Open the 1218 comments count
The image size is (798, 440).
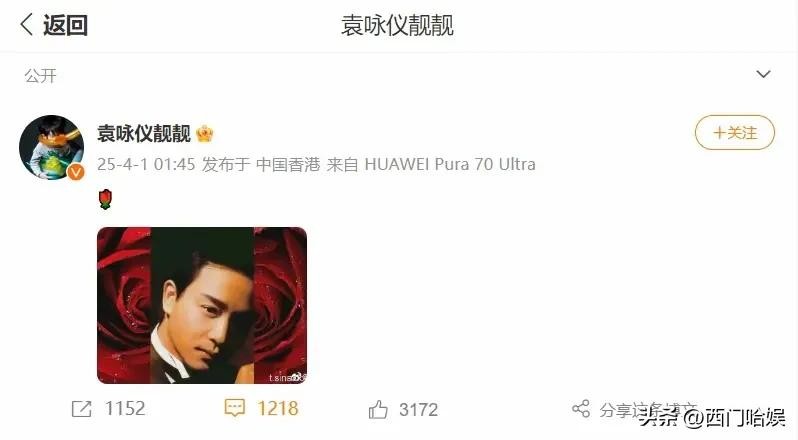point(277,408)
